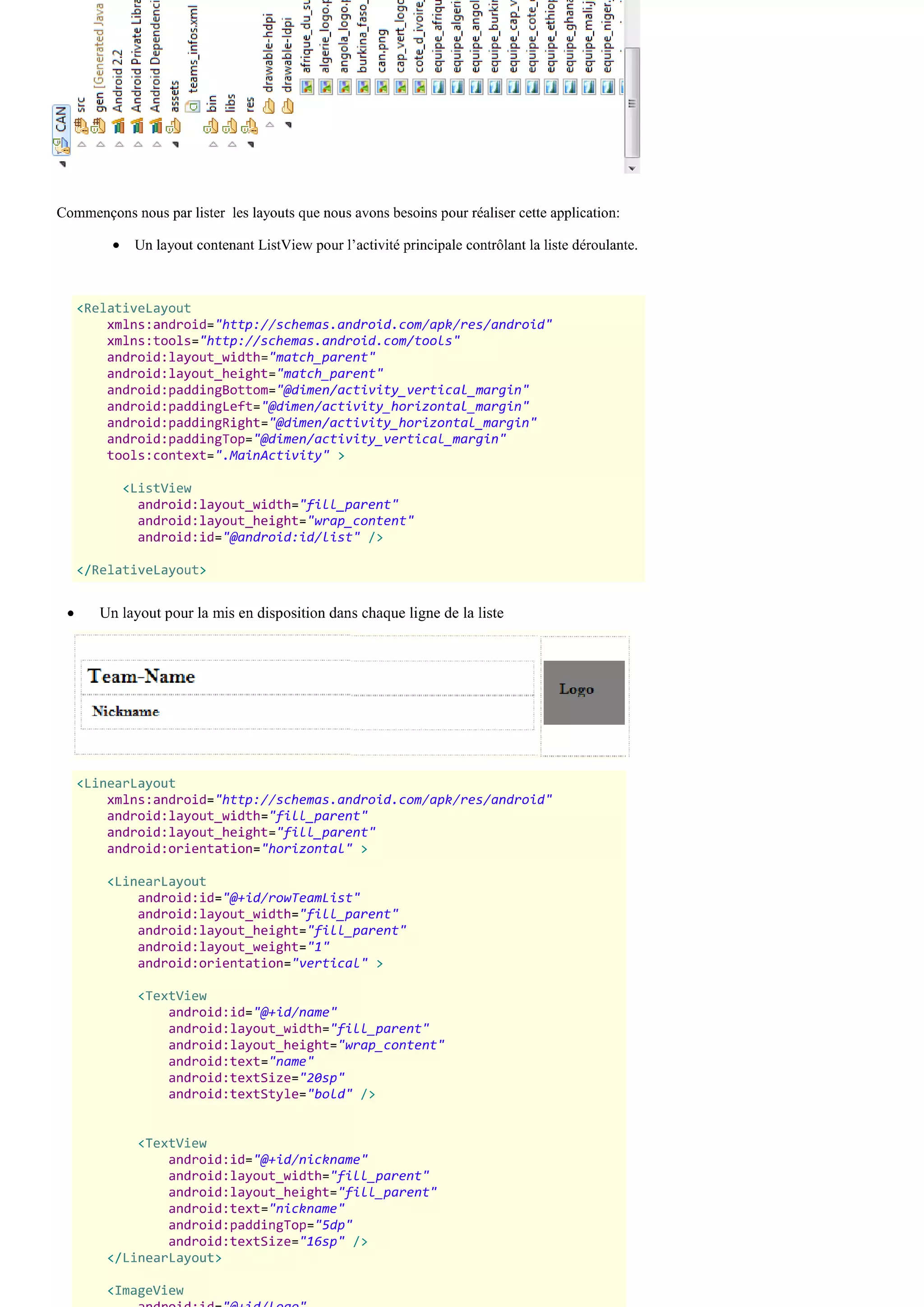Select the bin folder label

tap(212, 104)
